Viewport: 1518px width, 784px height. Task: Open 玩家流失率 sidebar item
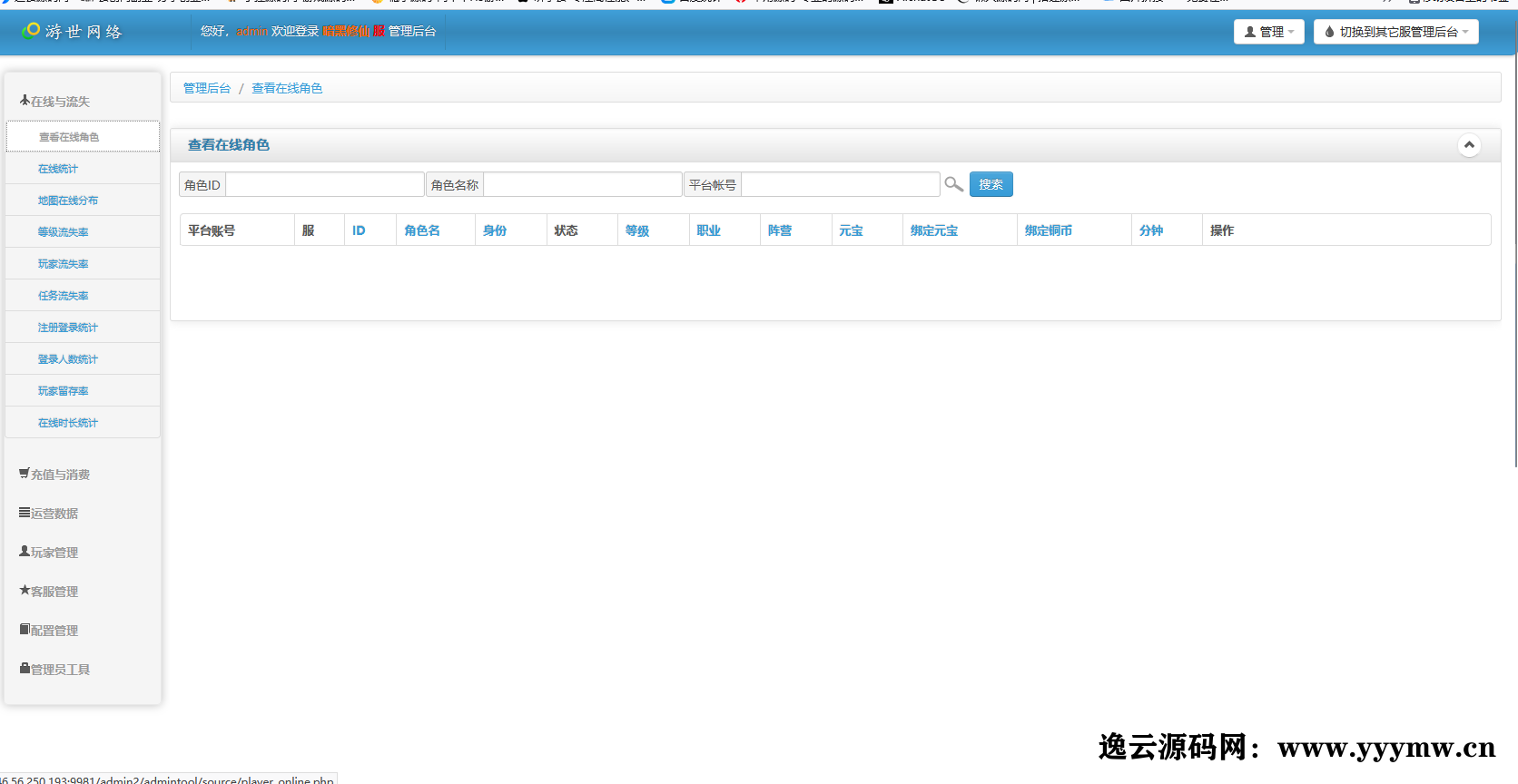click(x=83, y=264)
